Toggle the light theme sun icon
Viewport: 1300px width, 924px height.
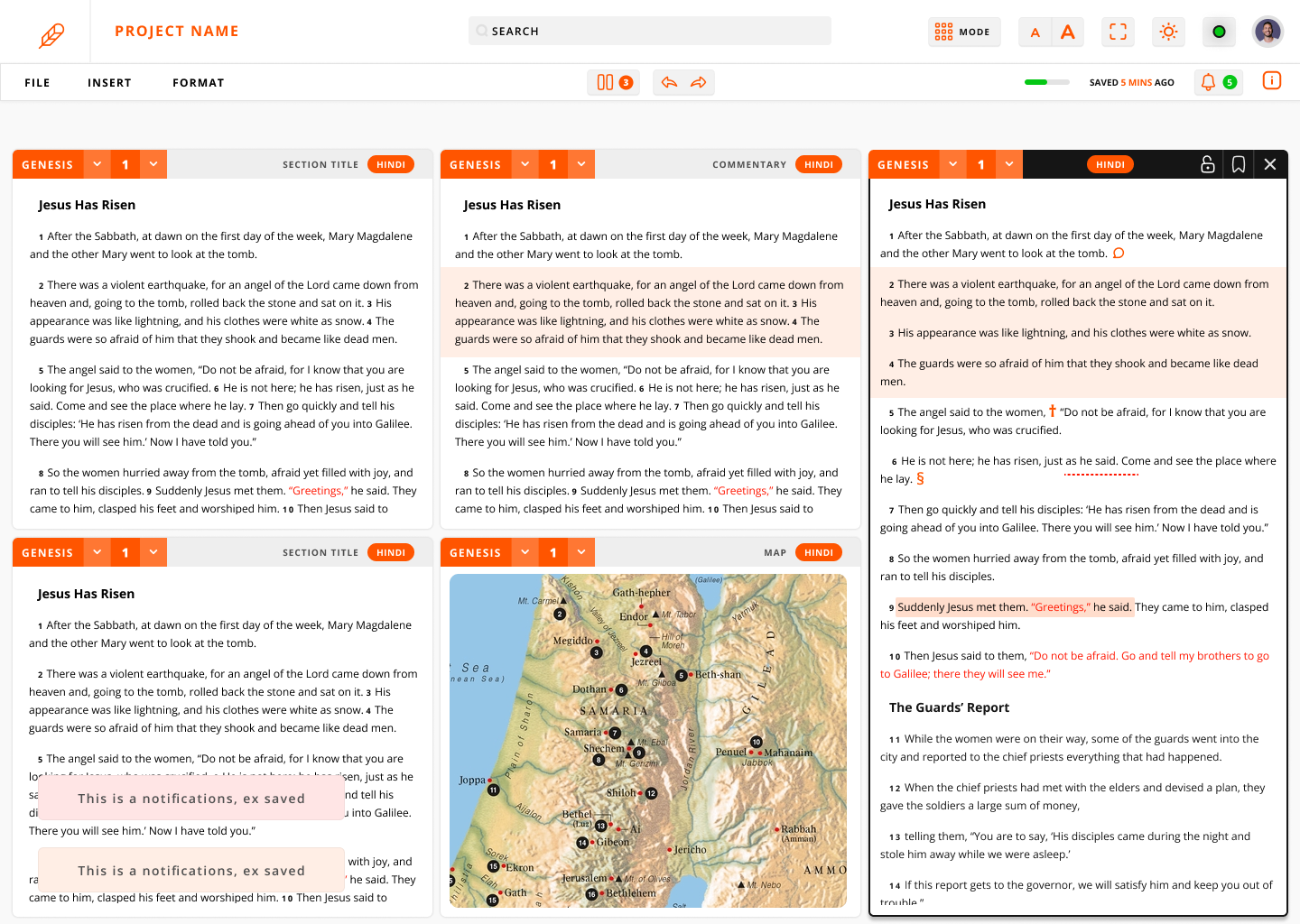[x=1168, y=32]
